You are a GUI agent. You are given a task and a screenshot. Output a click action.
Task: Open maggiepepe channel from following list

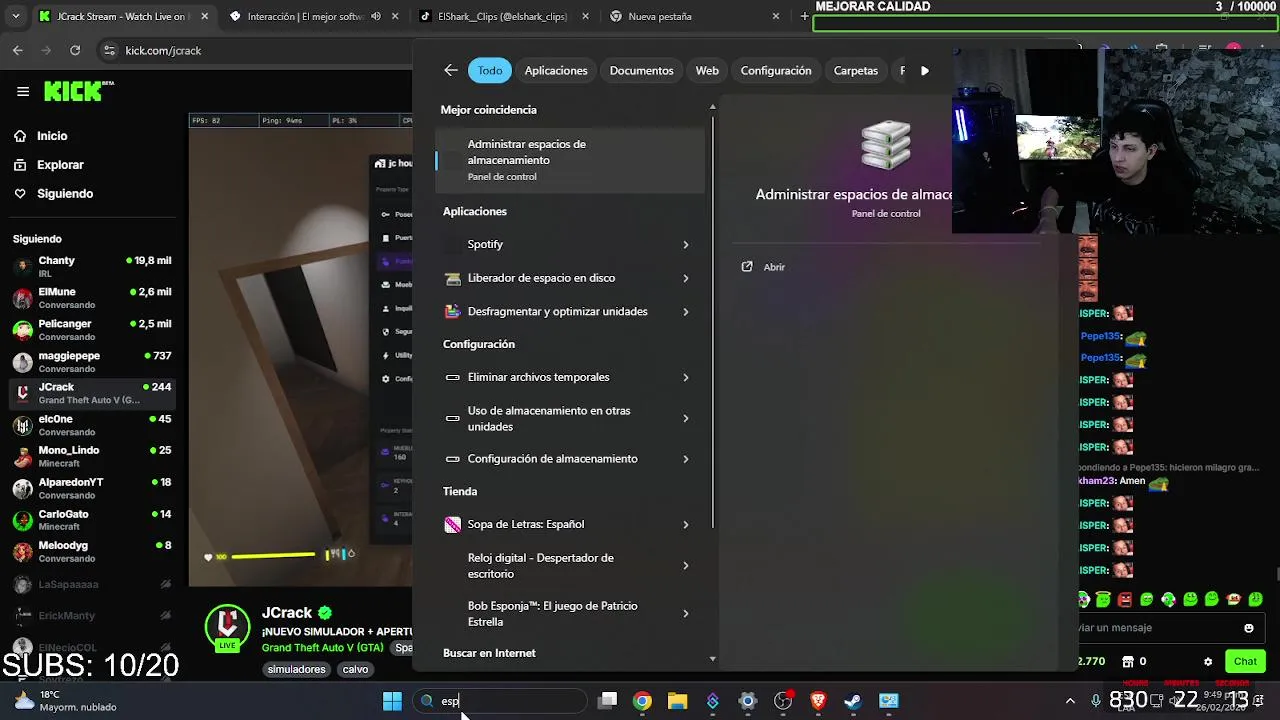point(92,361)
